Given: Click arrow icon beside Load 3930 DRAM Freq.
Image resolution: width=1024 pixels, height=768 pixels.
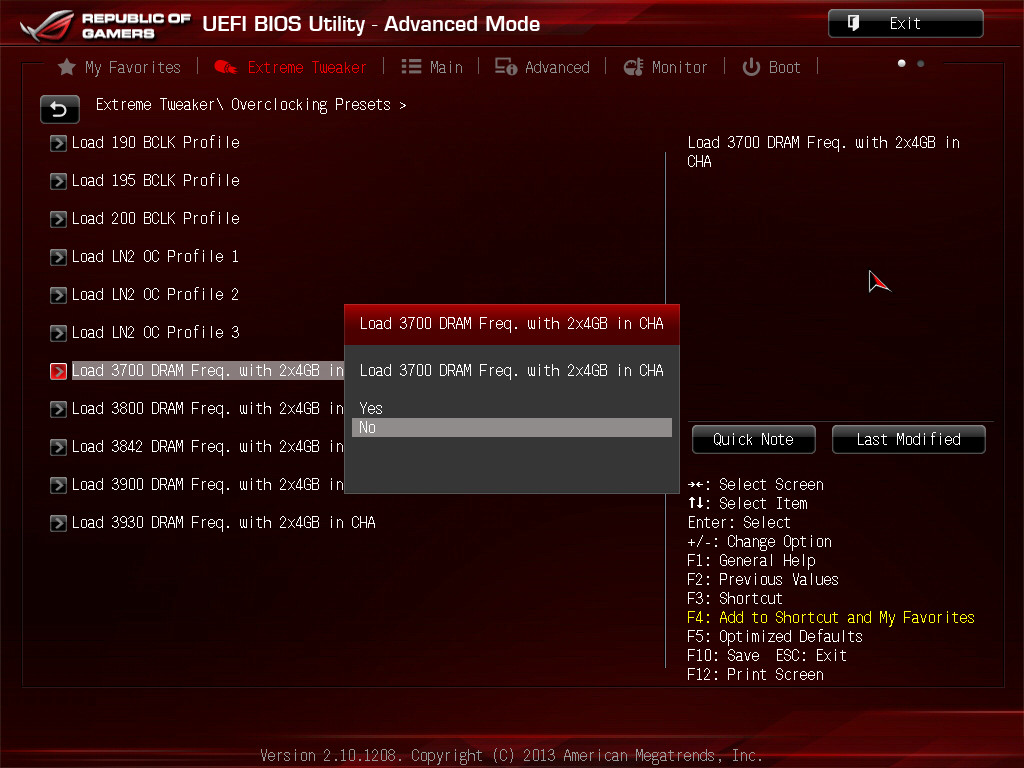Looking at the screenshot, I should [x=59, y=523].
